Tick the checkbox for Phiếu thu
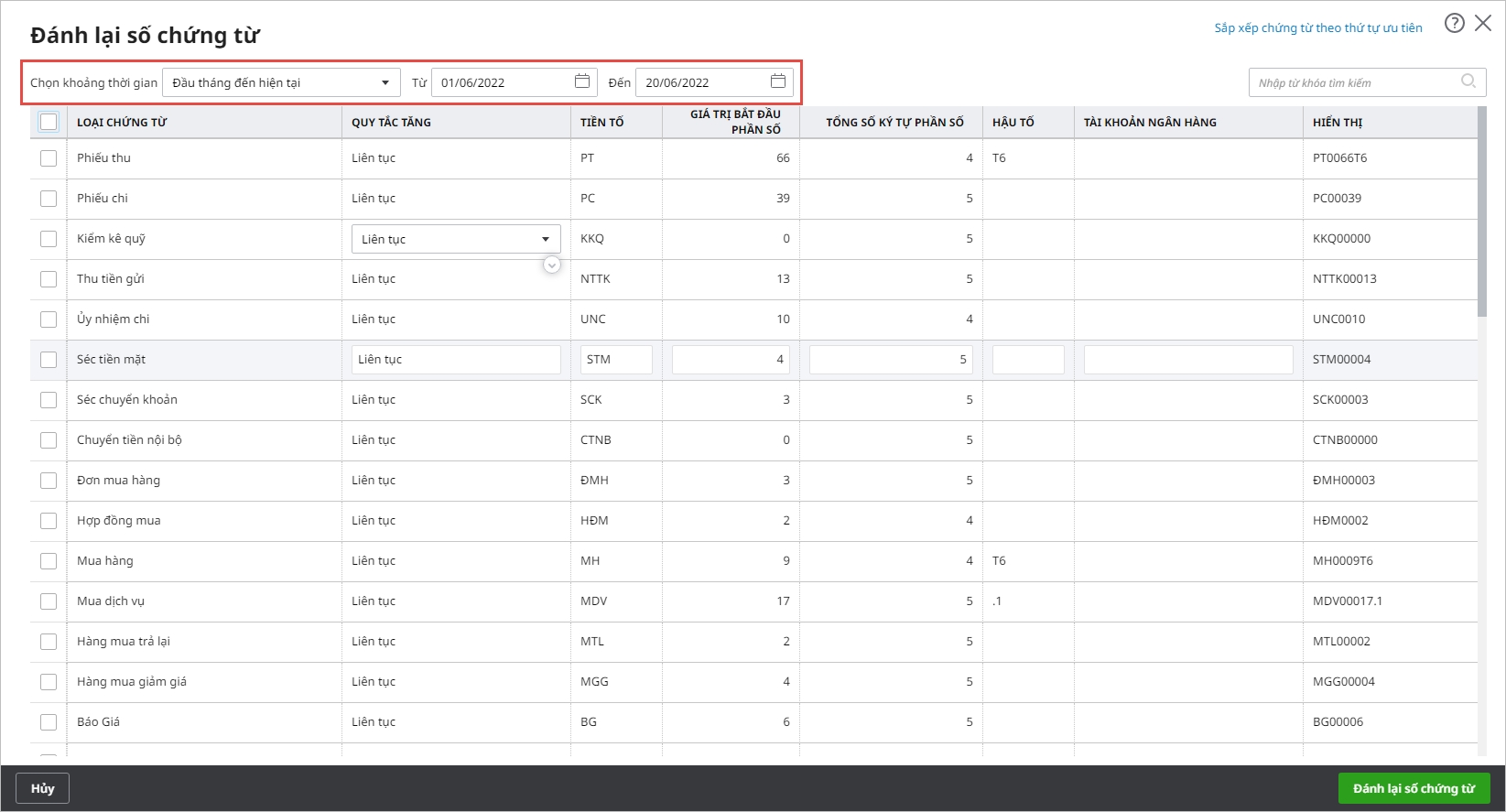Viewport: 1506px width, 812px height. (49, 158)
